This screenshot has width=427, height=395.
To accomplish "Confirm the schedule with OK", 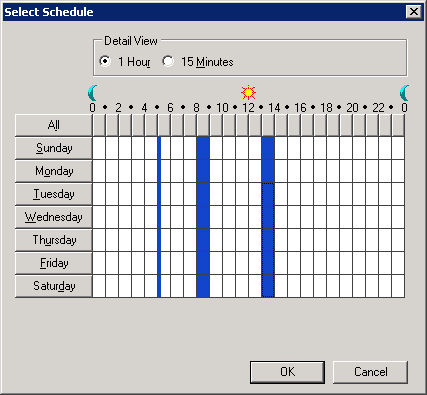I will (287, 372).
